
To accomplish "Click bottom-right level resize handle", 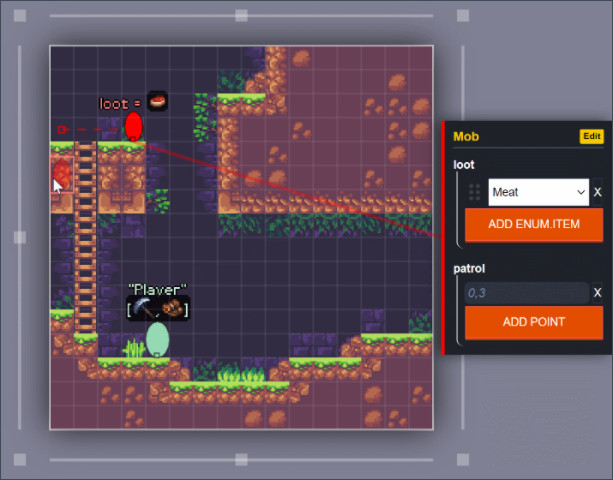I will coord(463,460).
